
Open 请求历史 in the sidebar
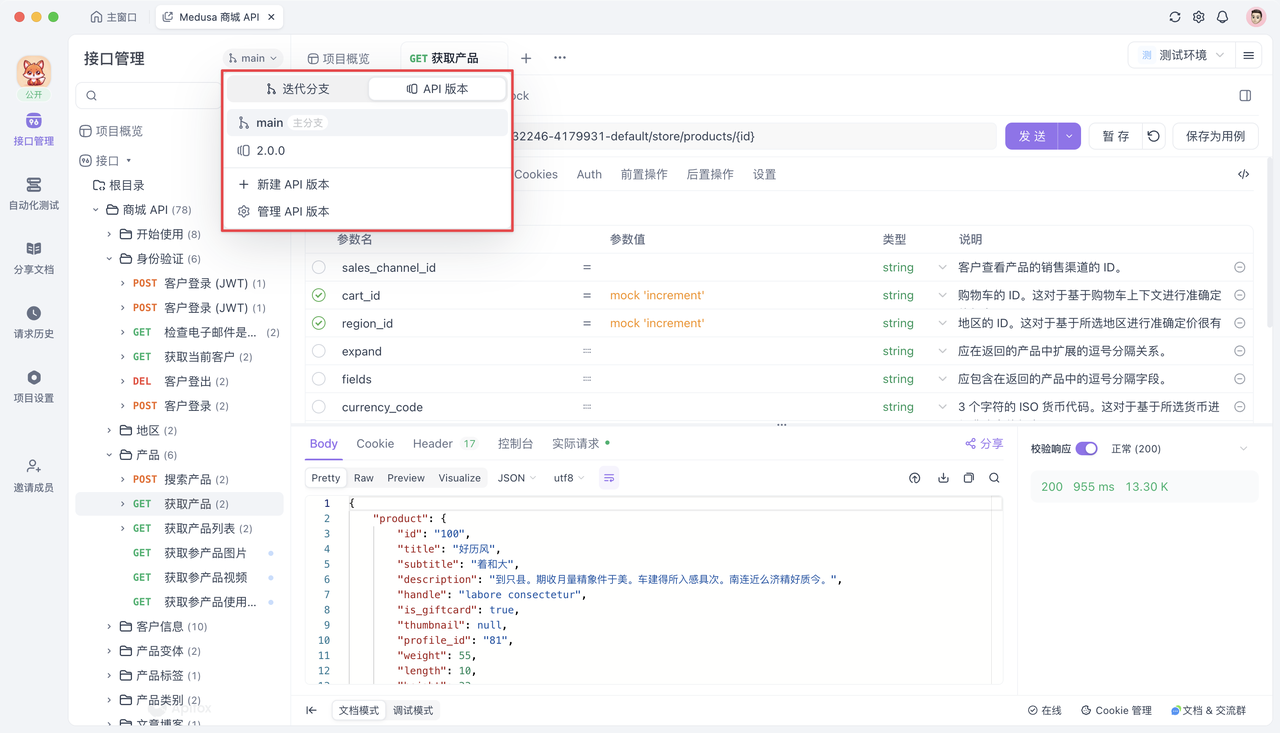33,322
